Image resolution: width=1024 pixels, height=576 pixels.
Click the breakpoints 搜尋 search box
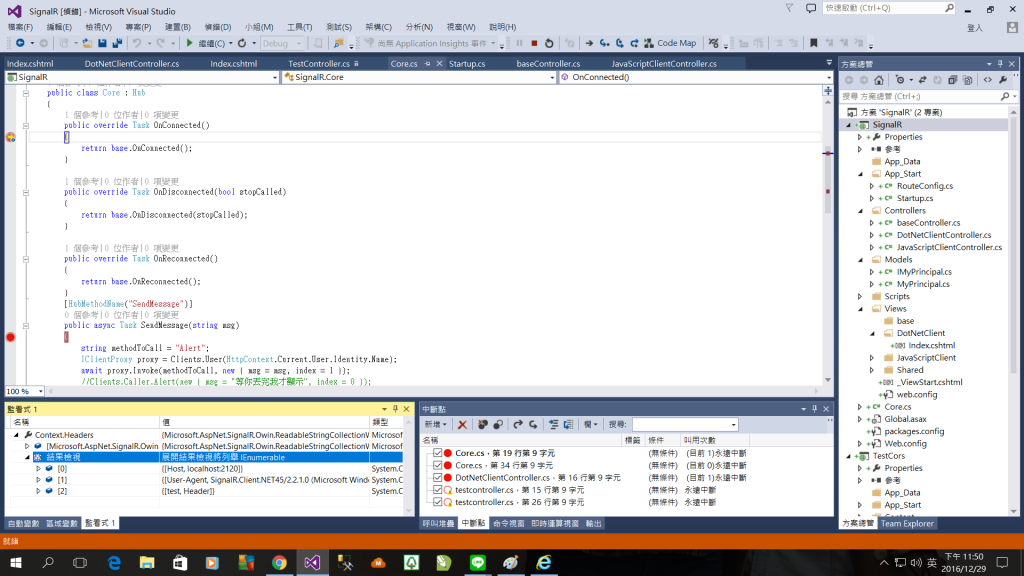click(x=685, y=424)
